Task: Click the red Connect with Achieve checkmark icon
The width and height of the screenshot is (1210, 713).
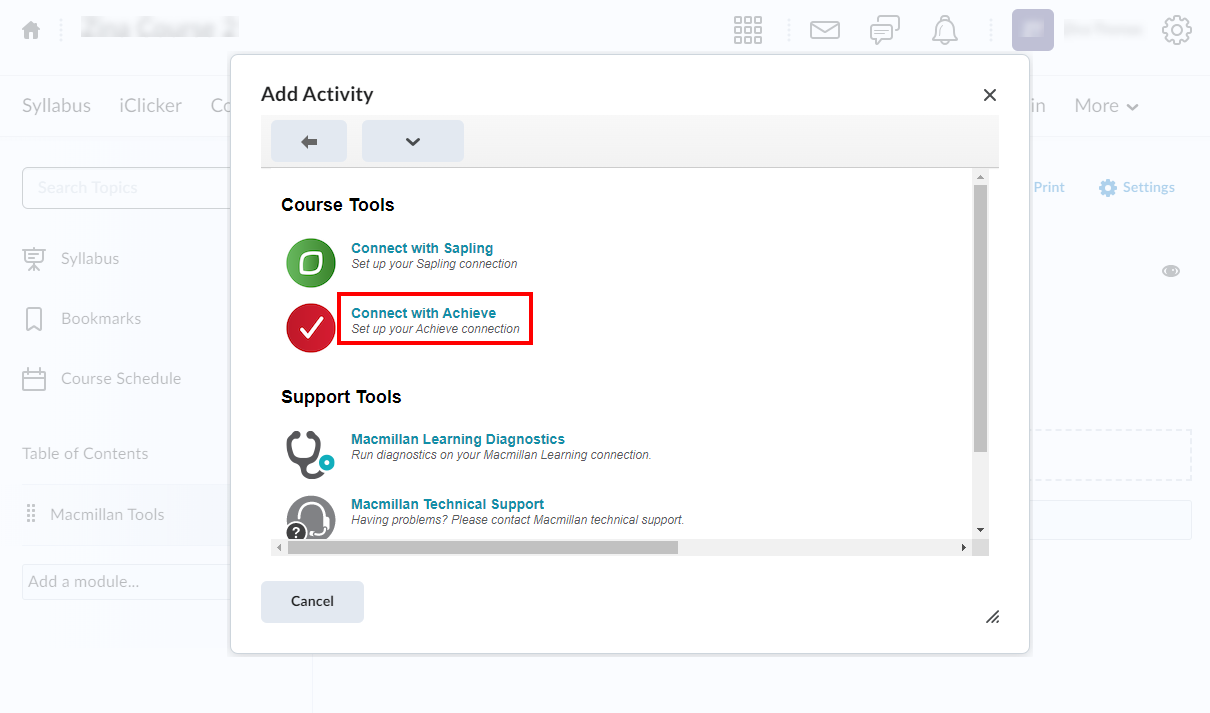Action: tap(310, 327)
